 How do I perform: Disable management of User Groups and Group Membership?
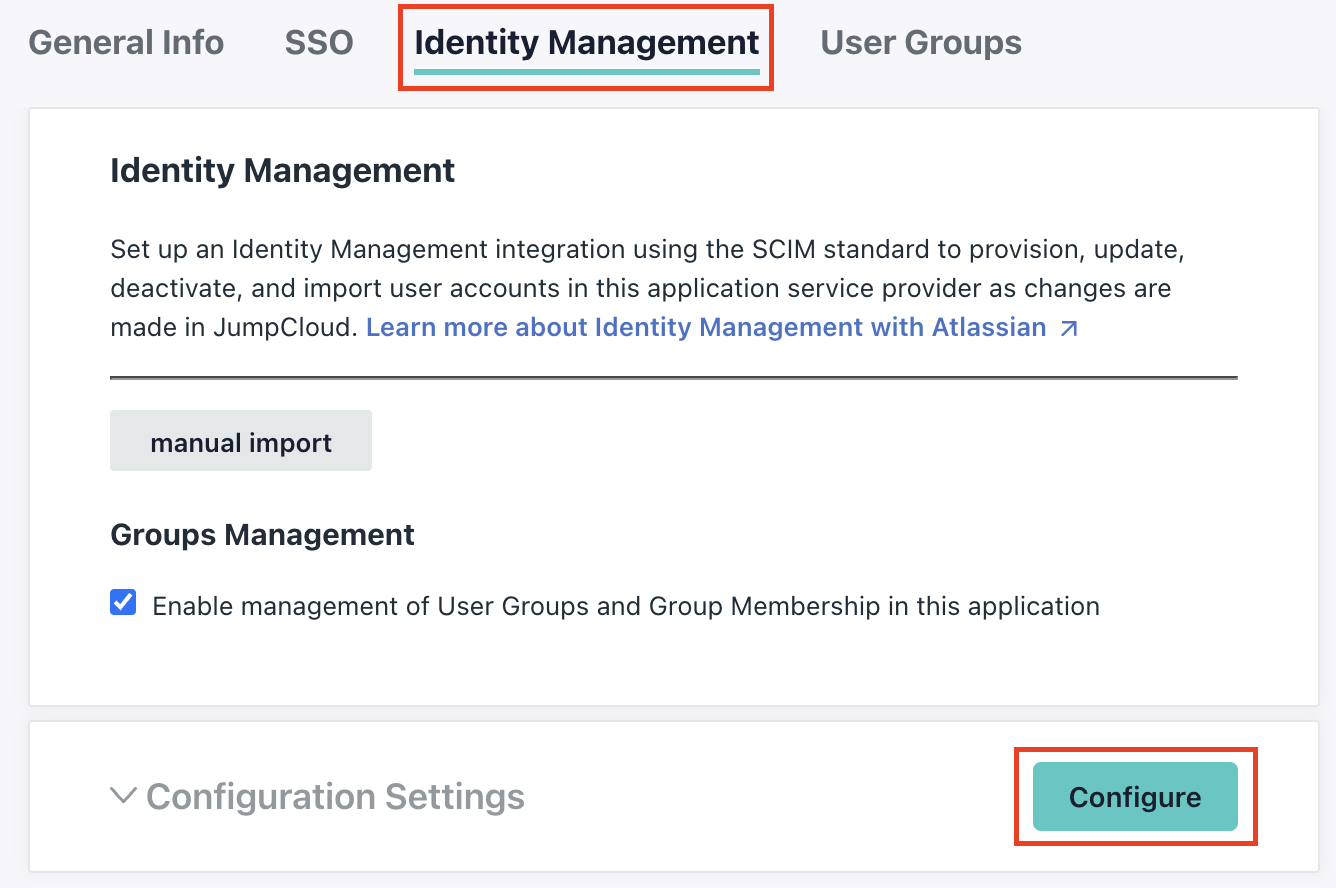pos(123,601)
